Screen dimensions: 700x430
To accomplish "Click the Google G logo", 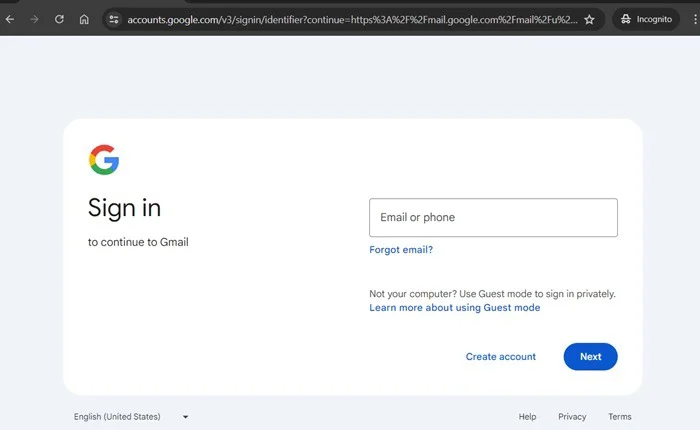I will 104,159.
